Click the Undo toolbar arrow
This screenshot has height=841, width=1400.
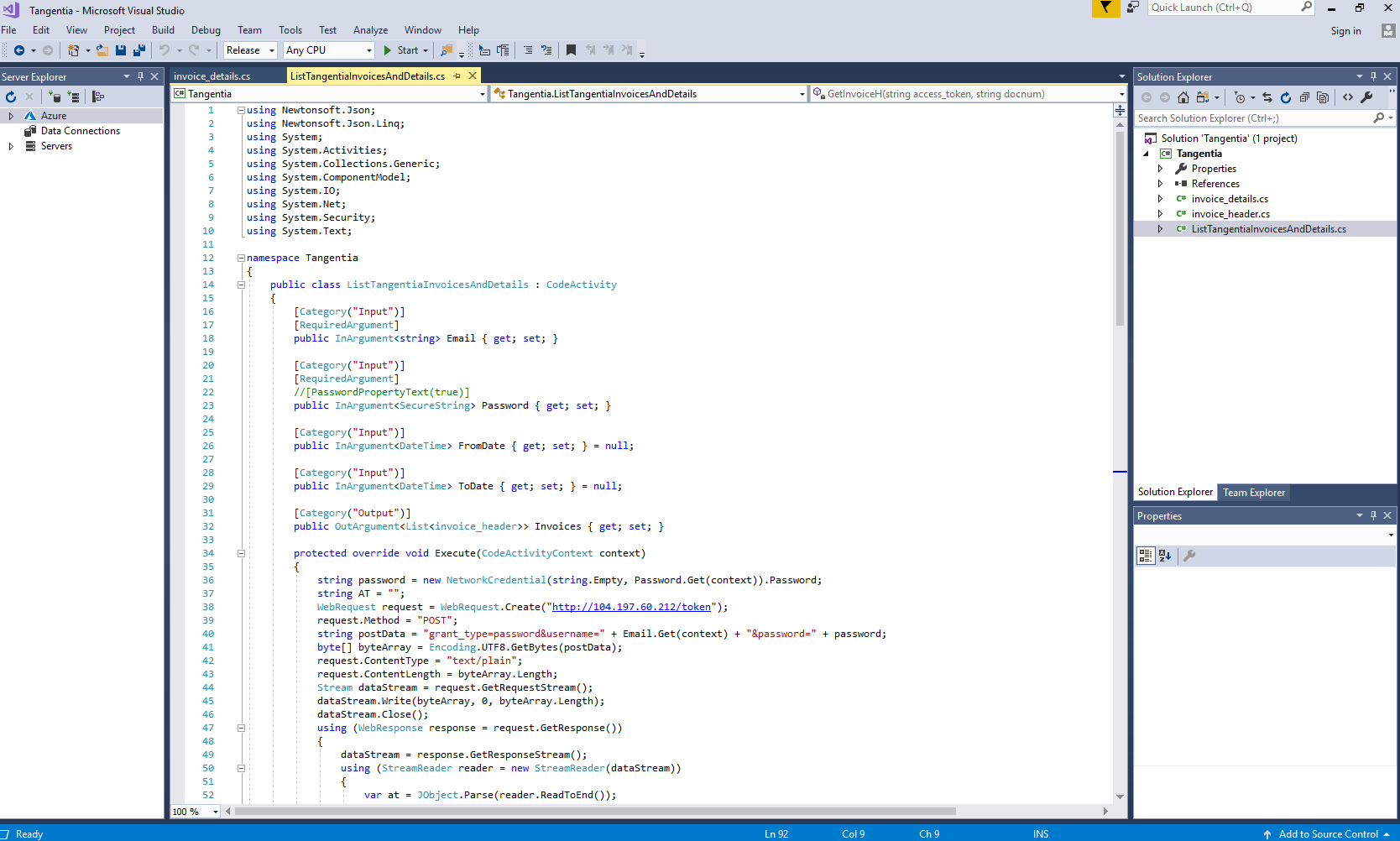point(165,50)
